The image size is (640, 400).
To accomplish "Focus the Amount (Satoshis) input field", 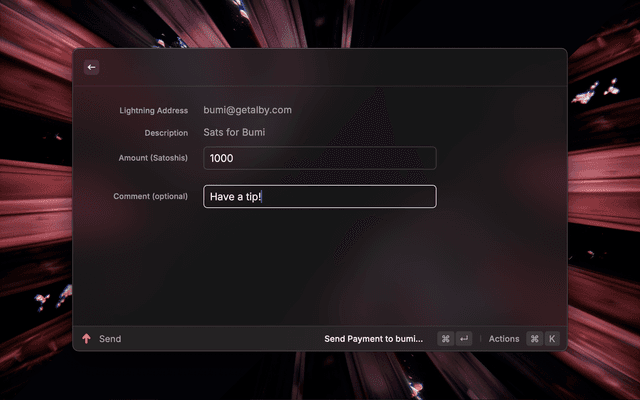I will [320, 158].
